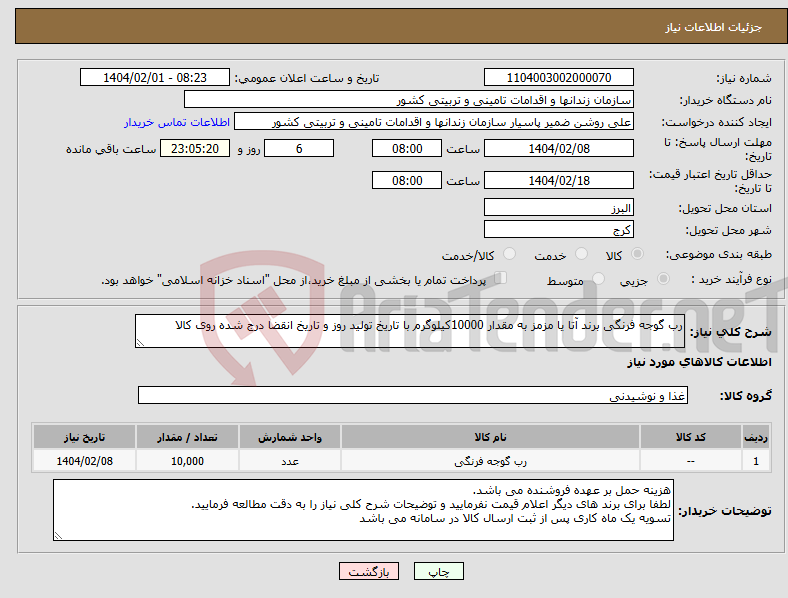Click the unit cell عدد

290,461
